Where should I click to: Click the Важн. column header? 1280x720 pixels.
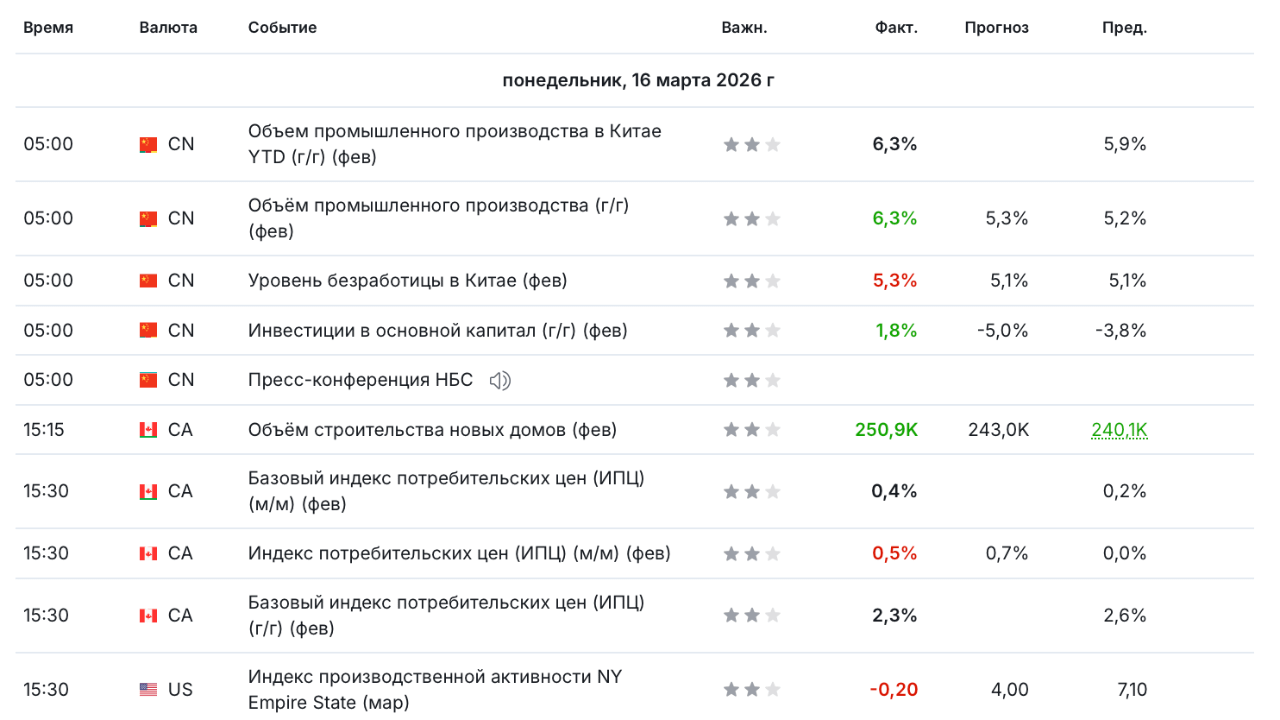coord(744,28)
